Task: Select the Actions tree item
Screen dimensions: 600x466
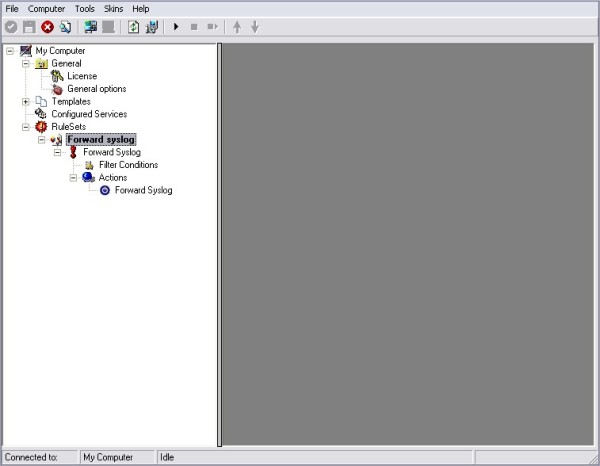Action: pyautogui.click(x=112, y=178)
